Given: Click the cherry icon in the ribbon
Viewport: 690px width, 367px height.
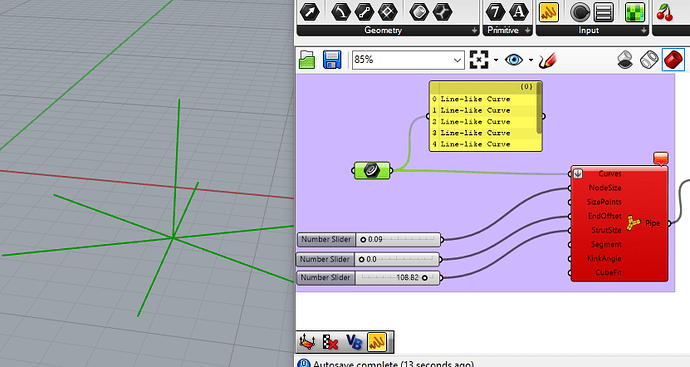Looking at the screenshot, I should [x=664, y=12].
